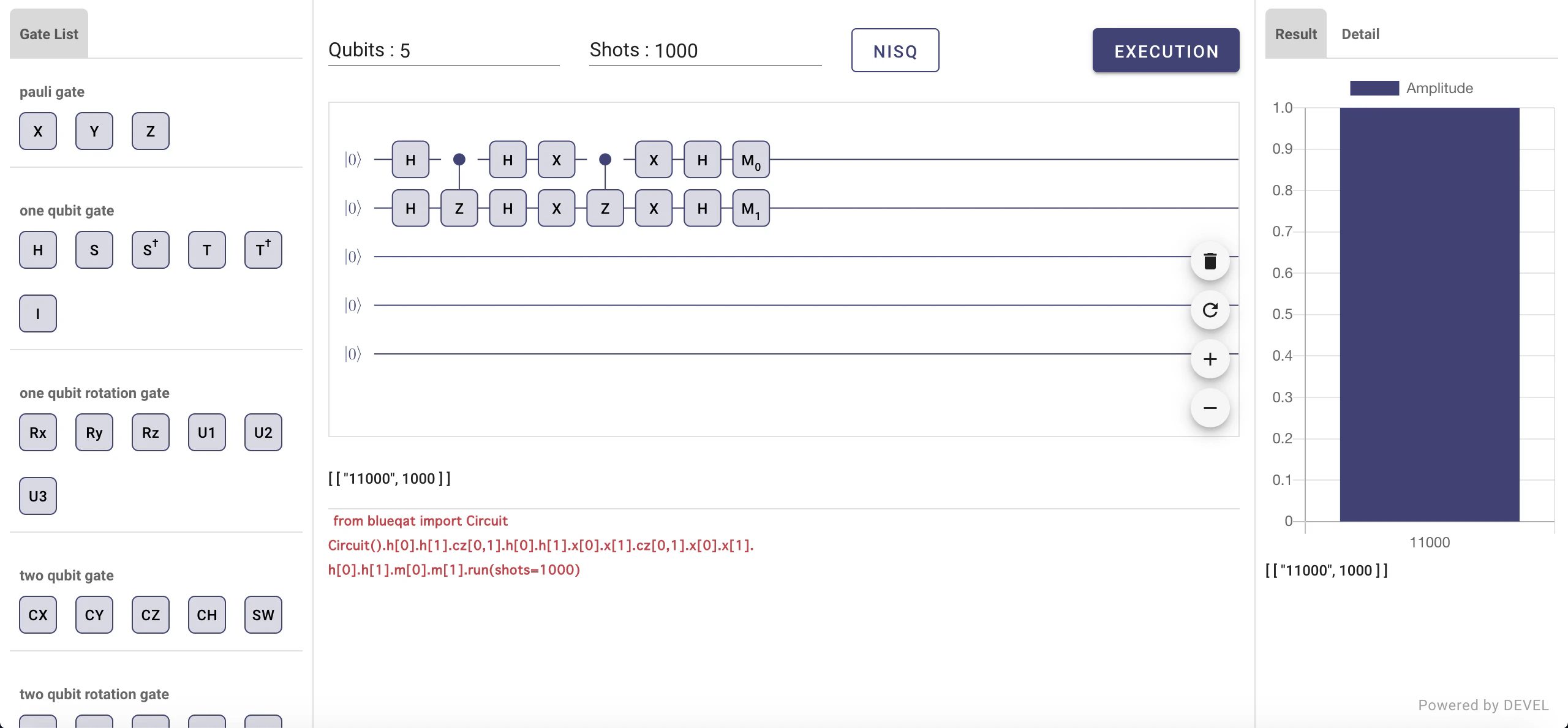Viewport: 1568px width, 728px height.
Task: Choose the SW swap gate
Action: (263, 615)
